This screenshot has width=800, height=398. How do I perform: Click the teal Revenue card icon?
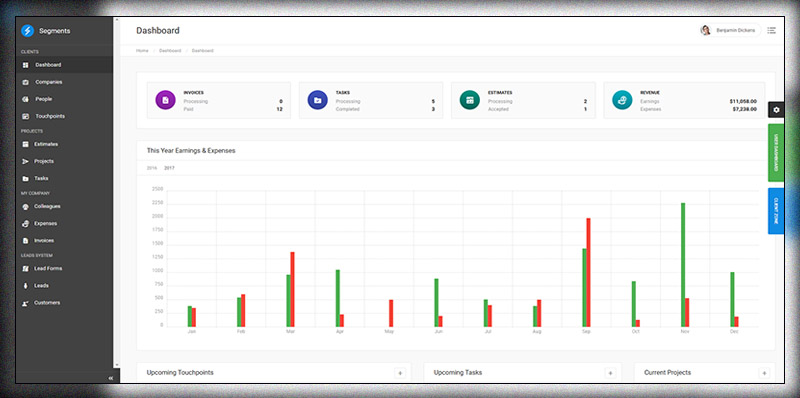coord(622,100)
